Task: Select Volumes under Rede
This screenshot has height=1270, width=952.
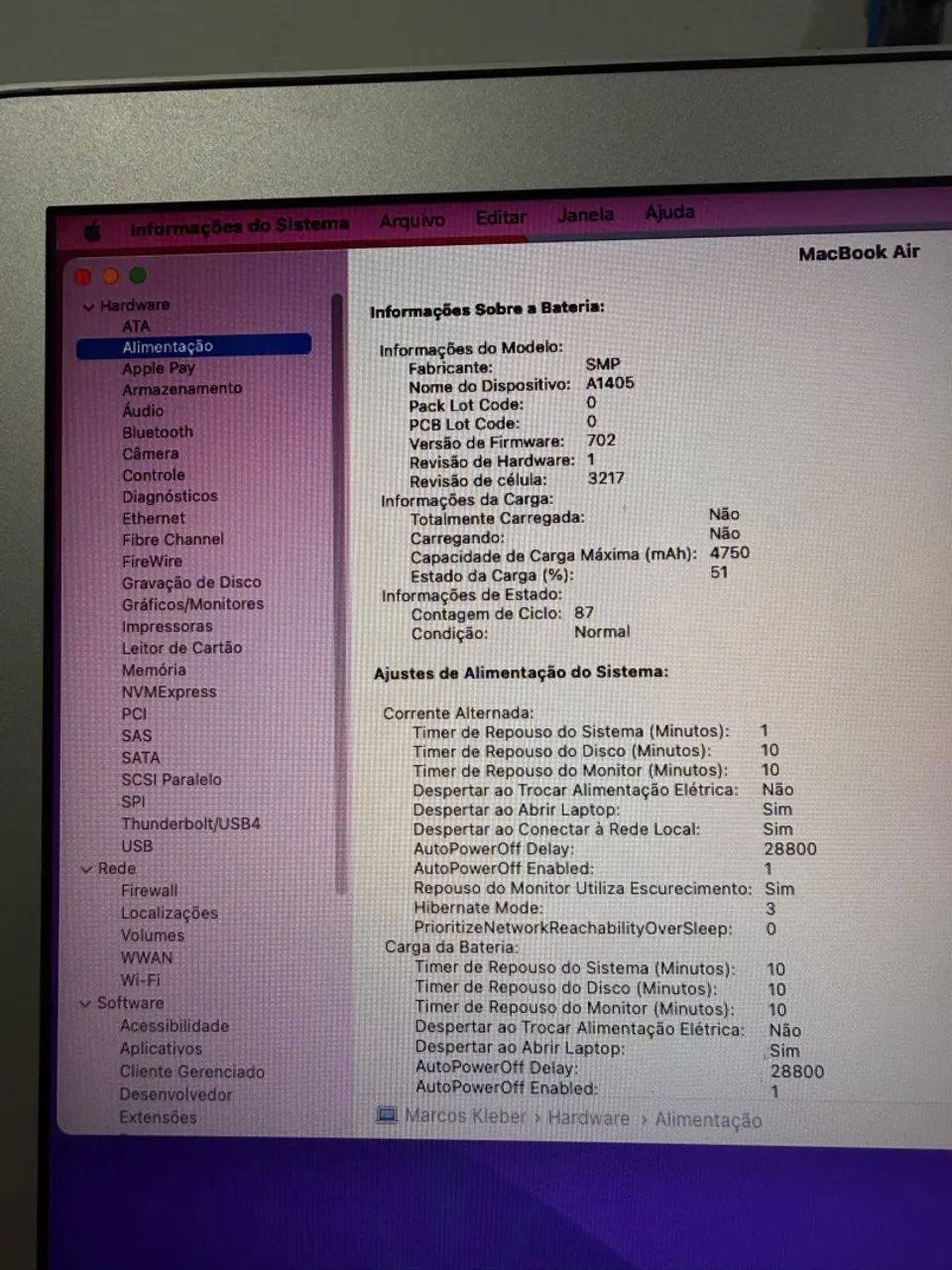Action: [x=152, y=936]
